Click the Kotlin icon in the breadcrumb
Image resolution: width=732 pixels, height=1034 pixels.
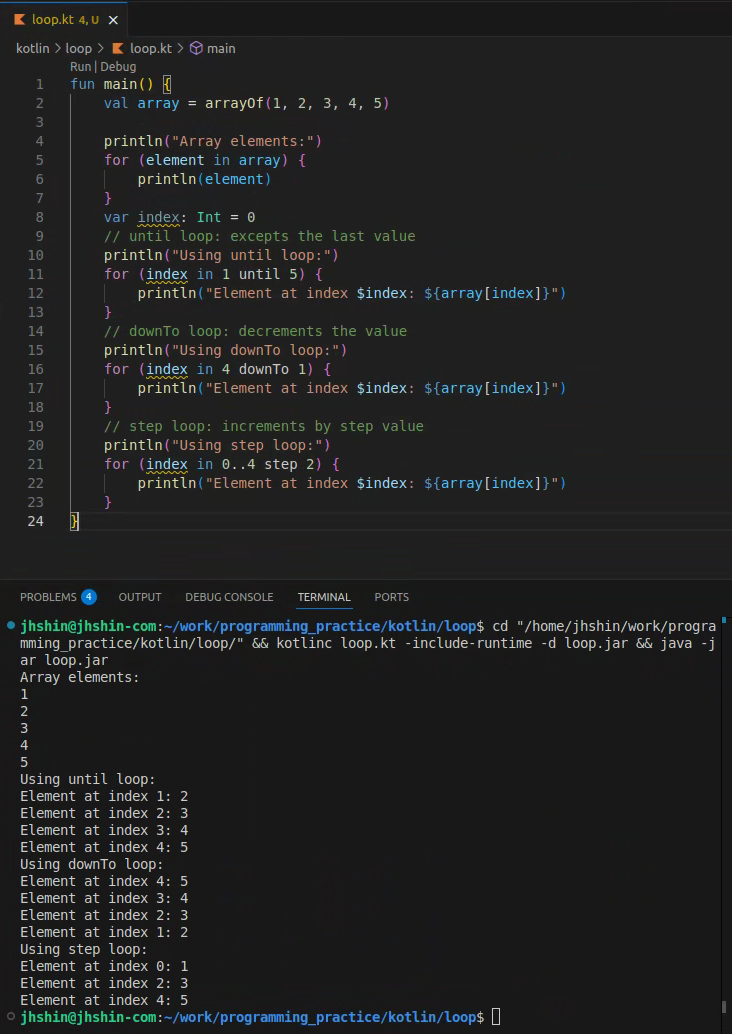point(118,48)
